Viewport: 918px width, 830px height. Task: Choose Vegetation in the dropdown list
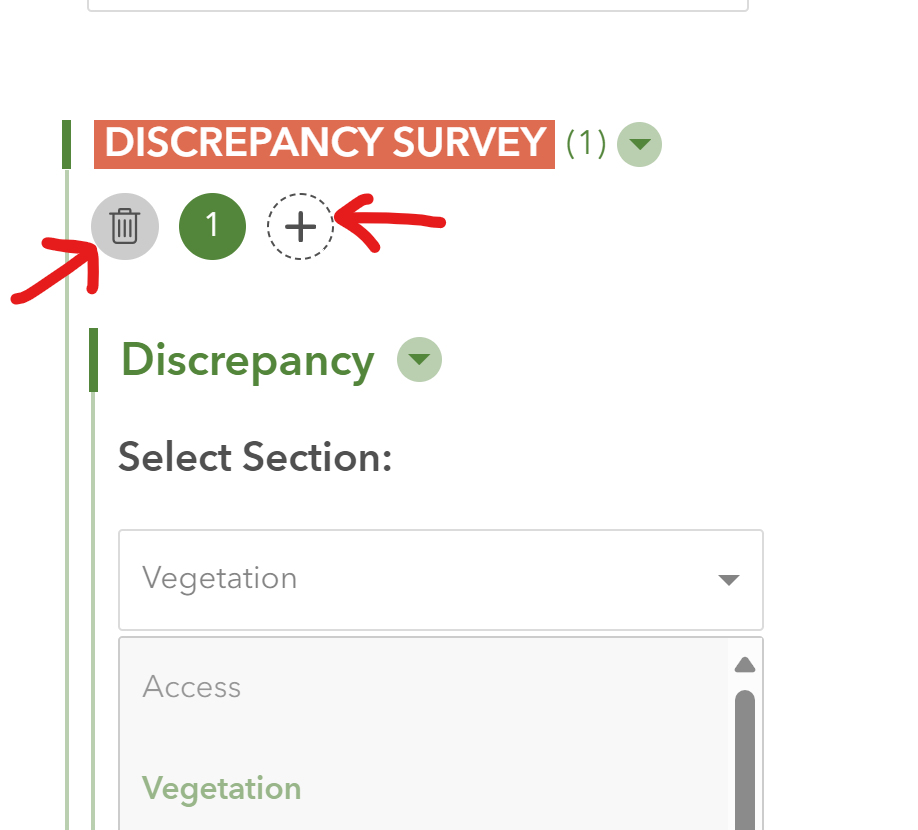pyautogui.click(x=221, y=788)
